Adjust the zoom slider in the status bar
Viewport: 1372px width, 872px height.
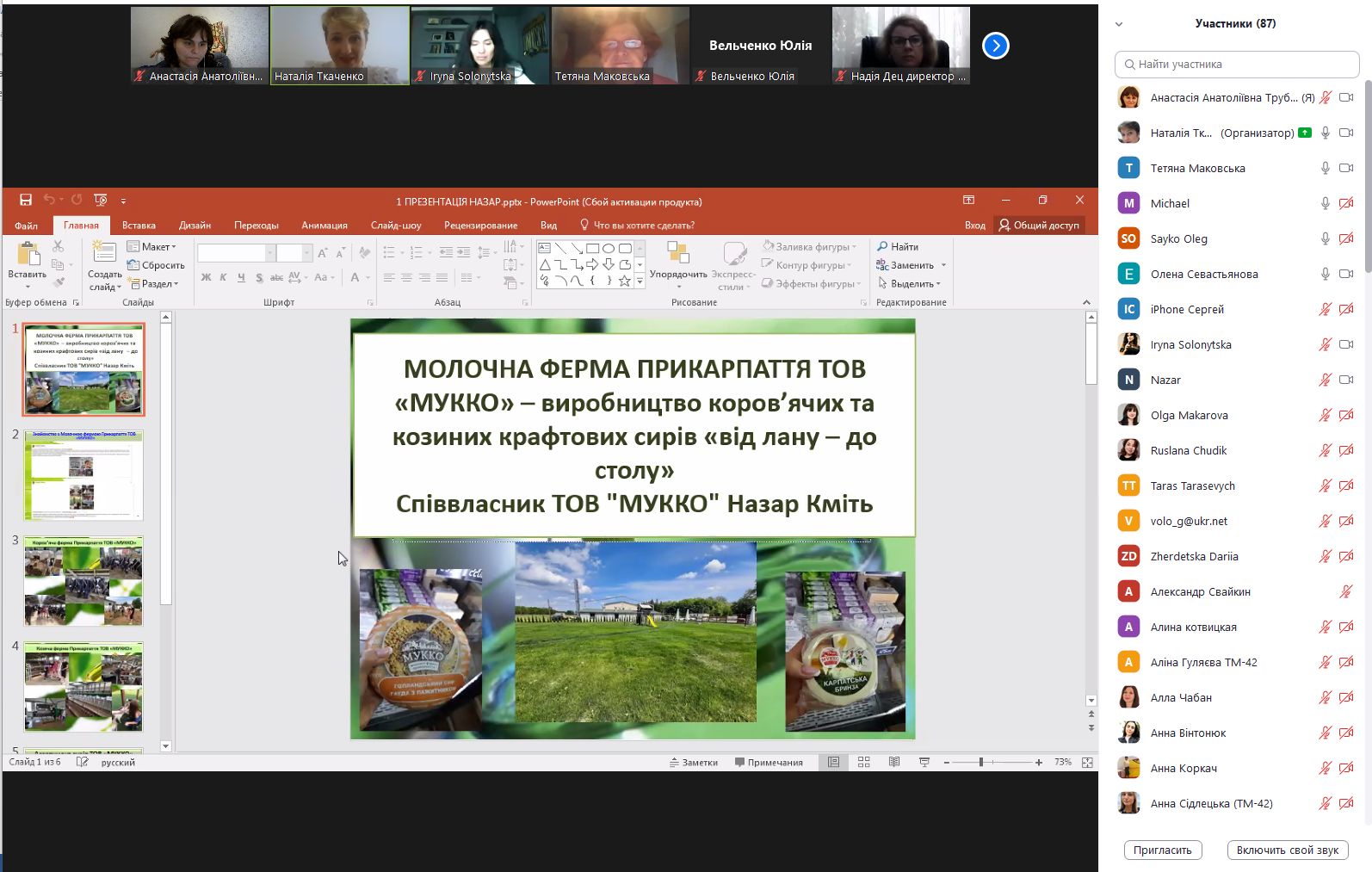tap(981, 762)
